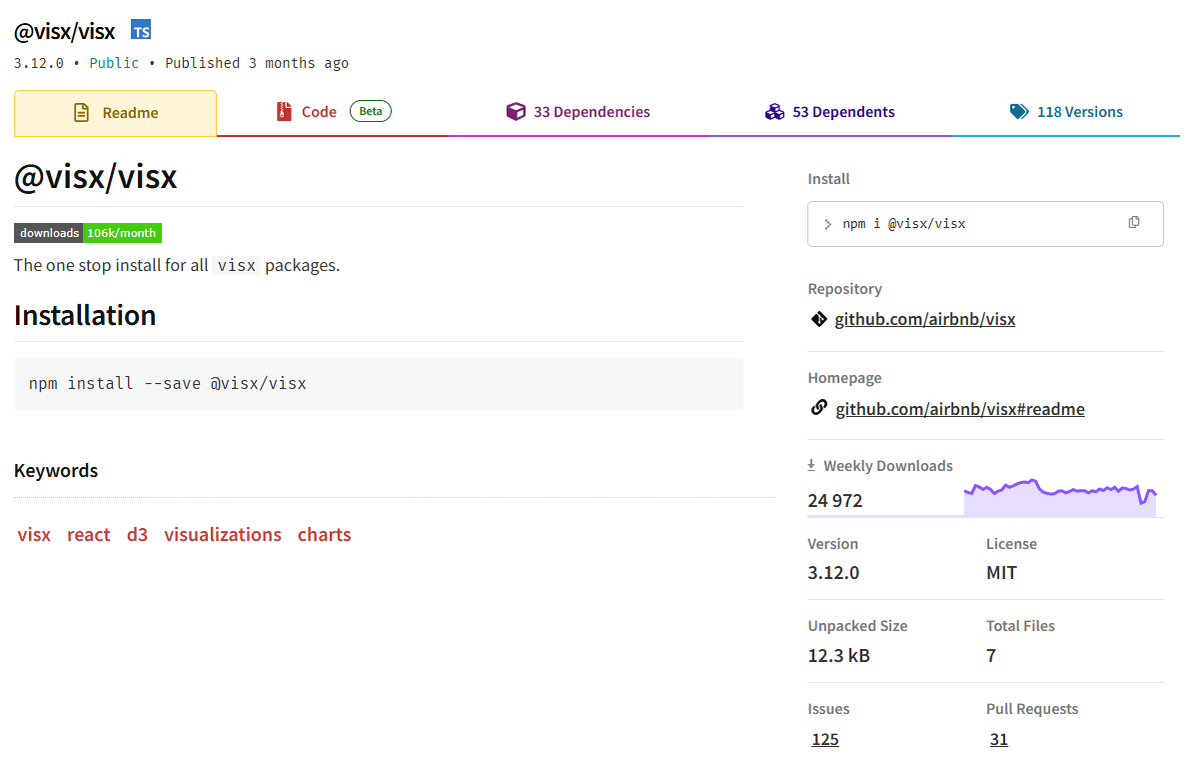
Task: Click the npm i @visx/visx install box
Action: [x=960, y=224]
